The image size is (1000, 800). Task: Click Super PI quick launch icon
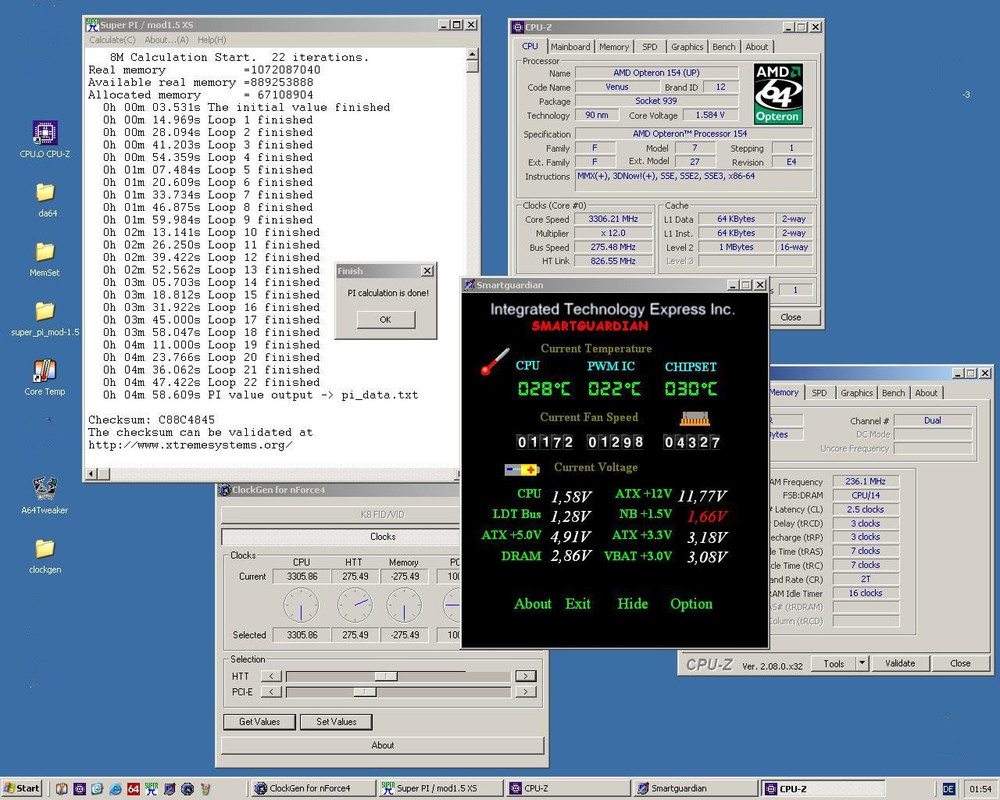[151, 789]
